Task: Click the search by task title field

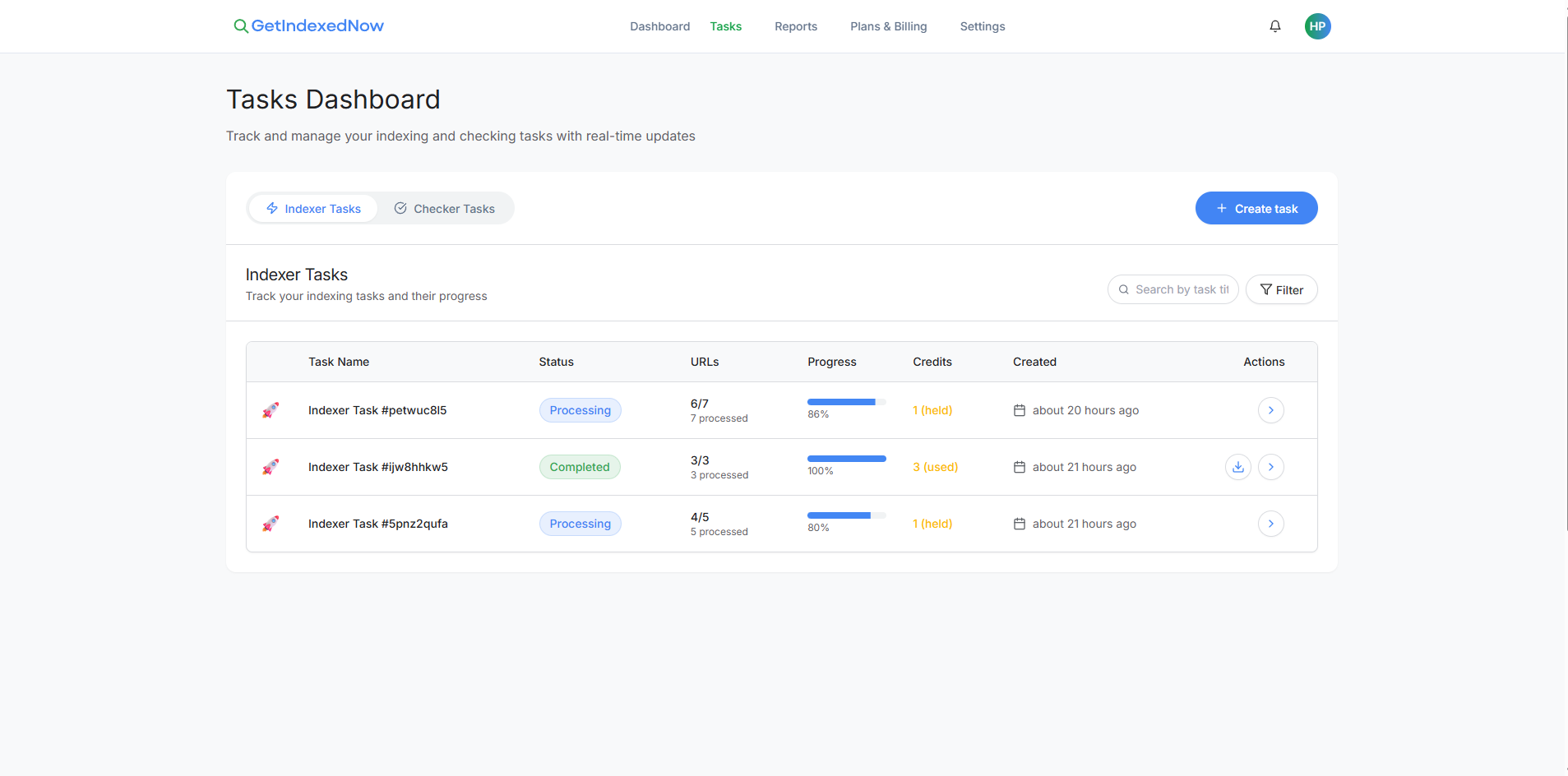Action: click(1173, 289)
